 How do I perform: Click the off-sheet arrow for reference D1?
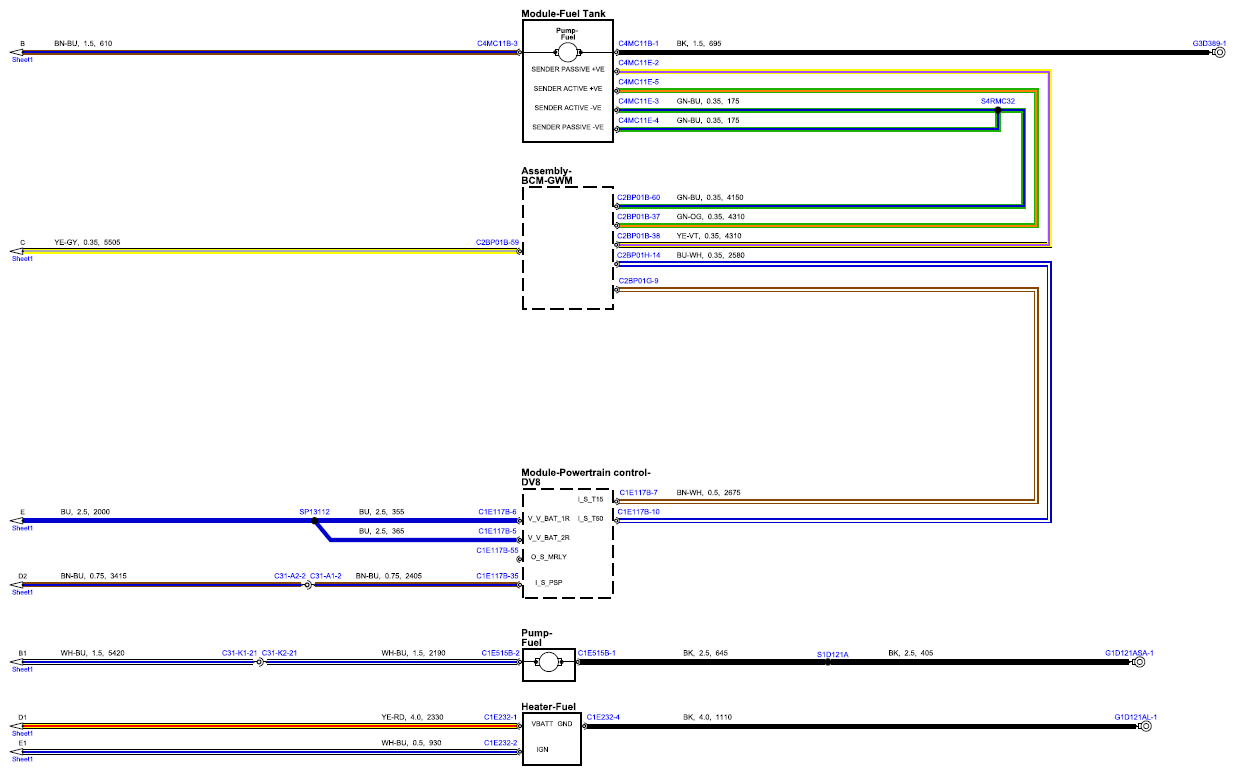(17, 726)
